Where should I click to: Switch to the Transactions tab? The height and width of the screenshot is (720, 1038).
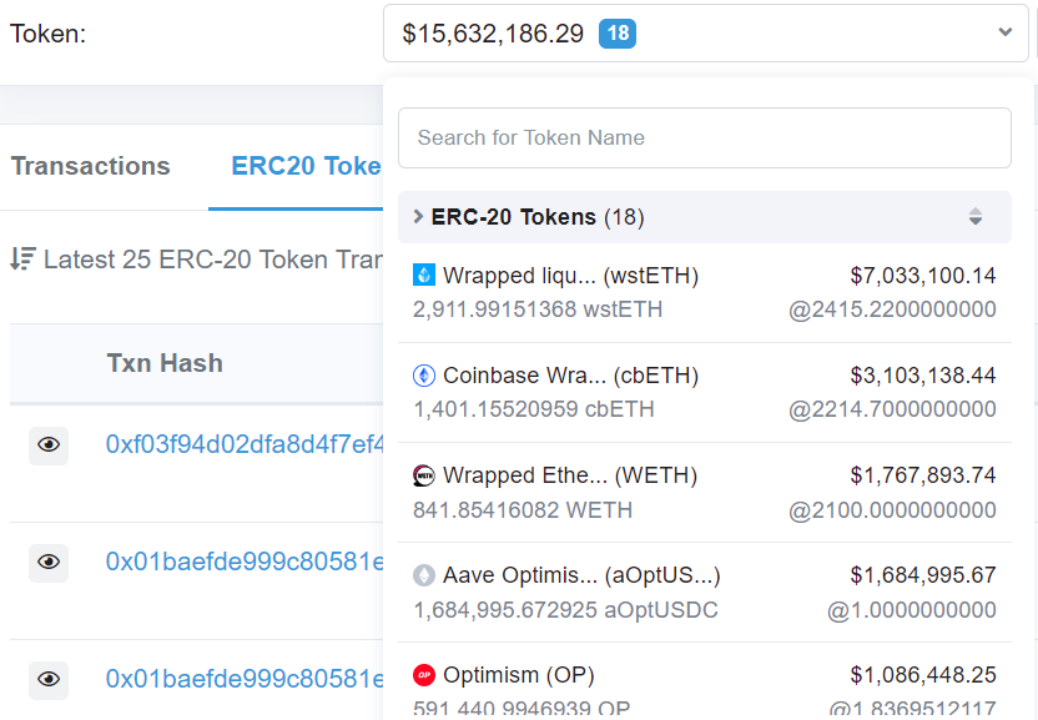(91, 166)
